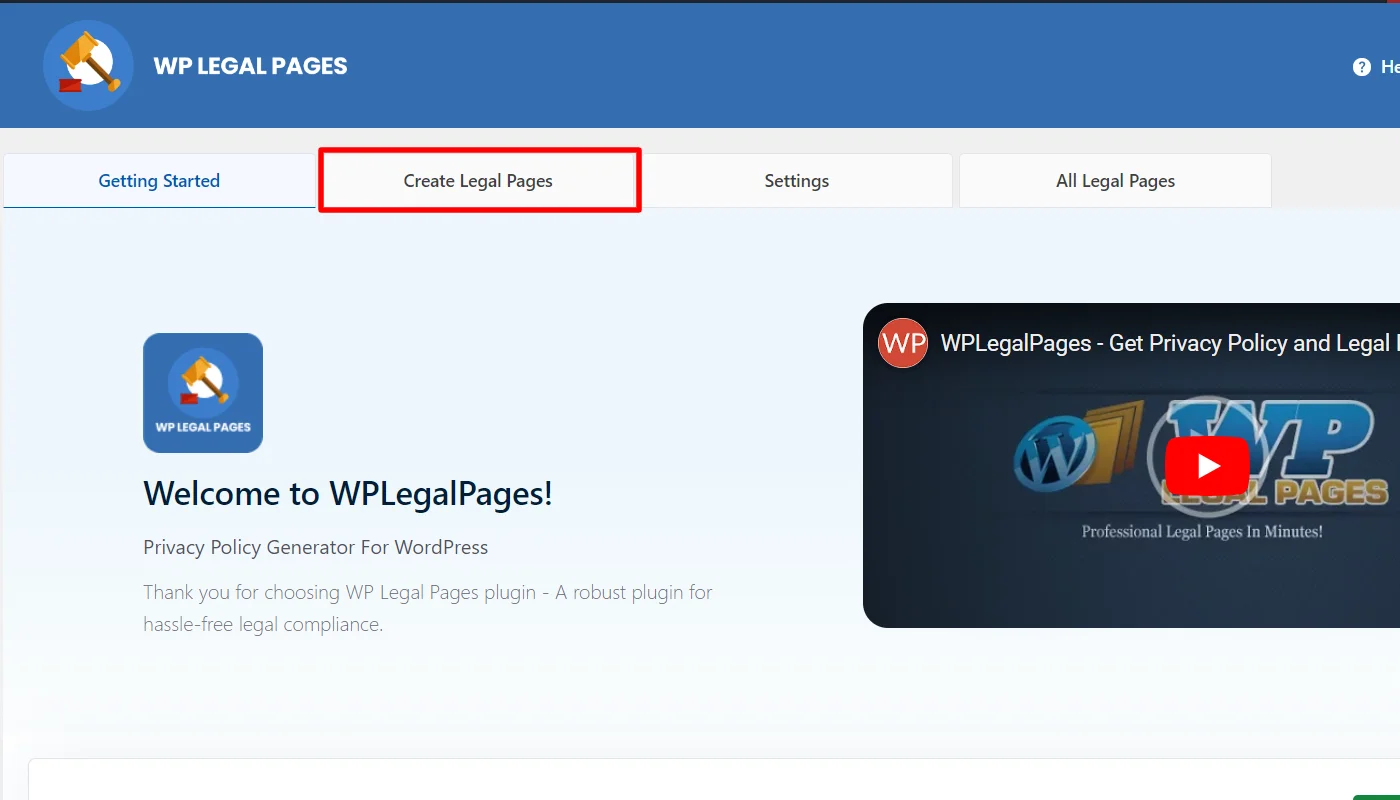Click the gavel graphic on the plugin logo
This screenshot has height=800, width=1400.
coord(203,380)
